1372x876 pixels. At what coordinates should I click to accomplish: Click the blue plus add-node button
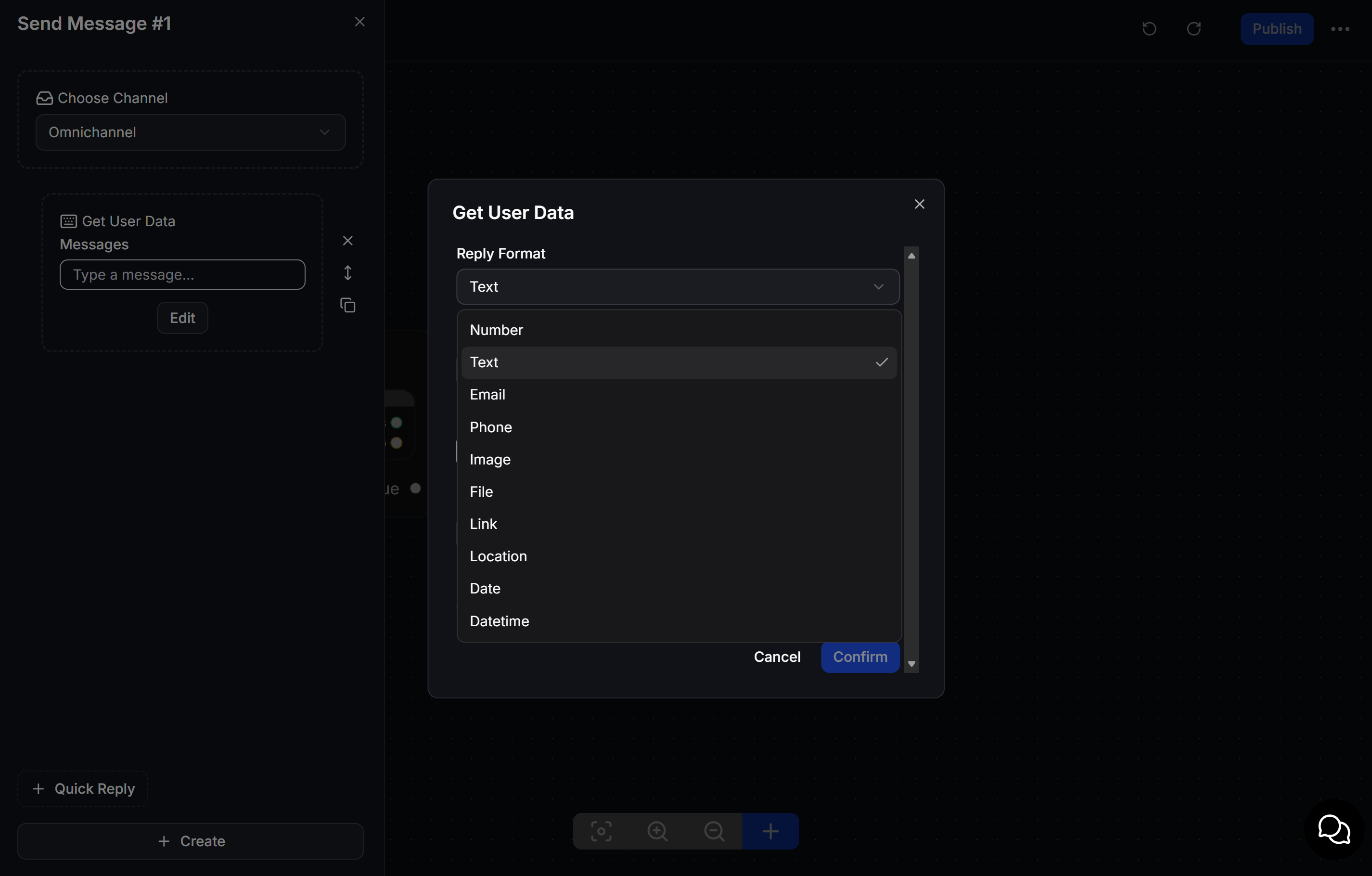tap(770, 831)
